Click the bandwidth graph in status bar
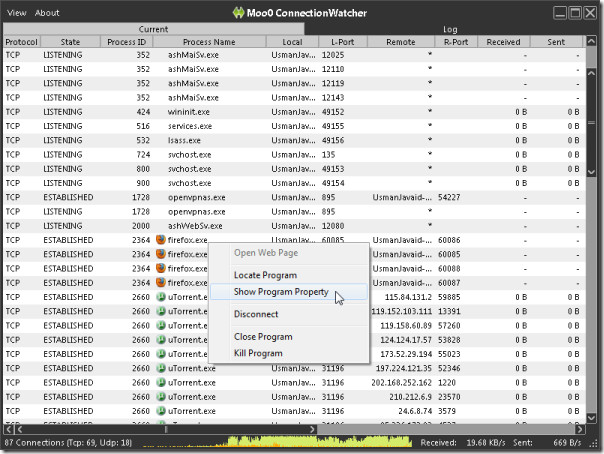This screenshot has height=454, width=604. point(277,442)
